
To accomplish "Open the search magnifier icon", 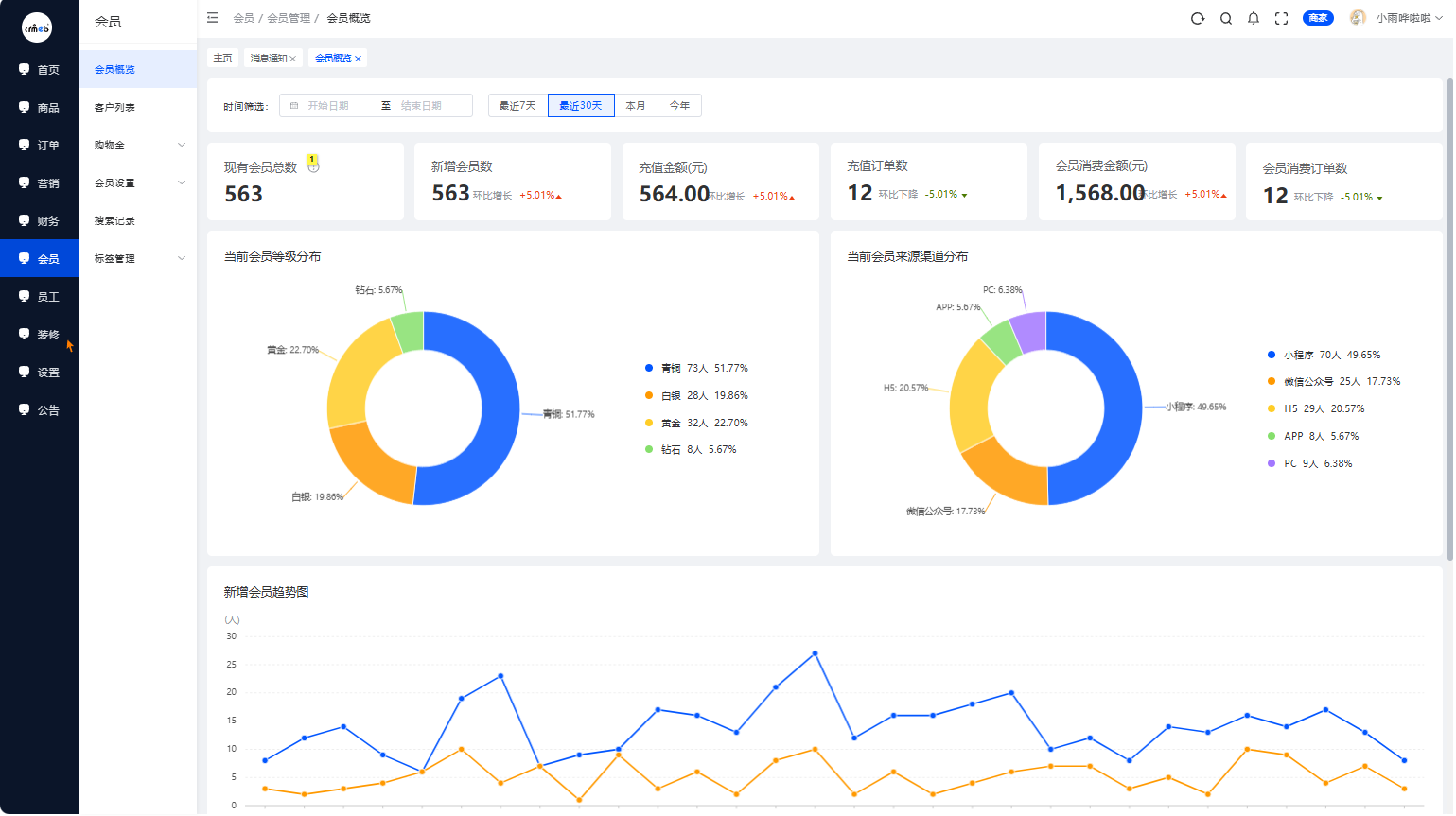I will click(x=1226, y=18).
